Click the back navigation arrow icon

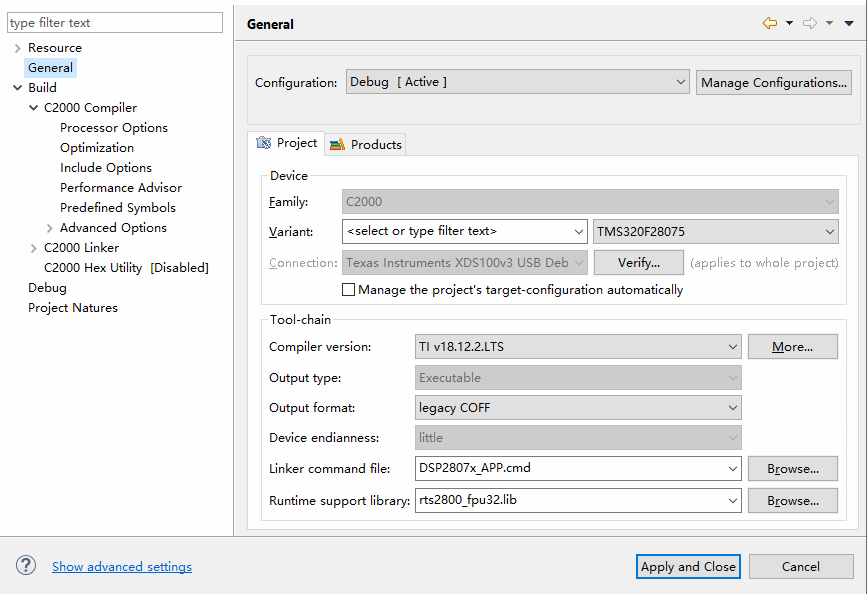[x=769, y=23]
